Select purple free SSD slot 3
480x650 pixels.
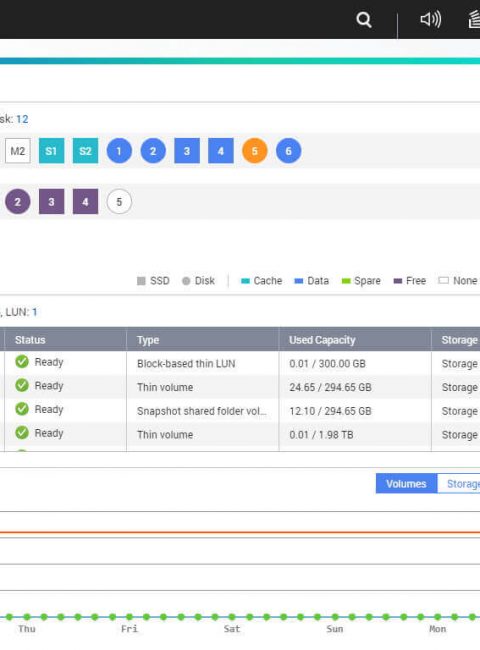[51, 202]
